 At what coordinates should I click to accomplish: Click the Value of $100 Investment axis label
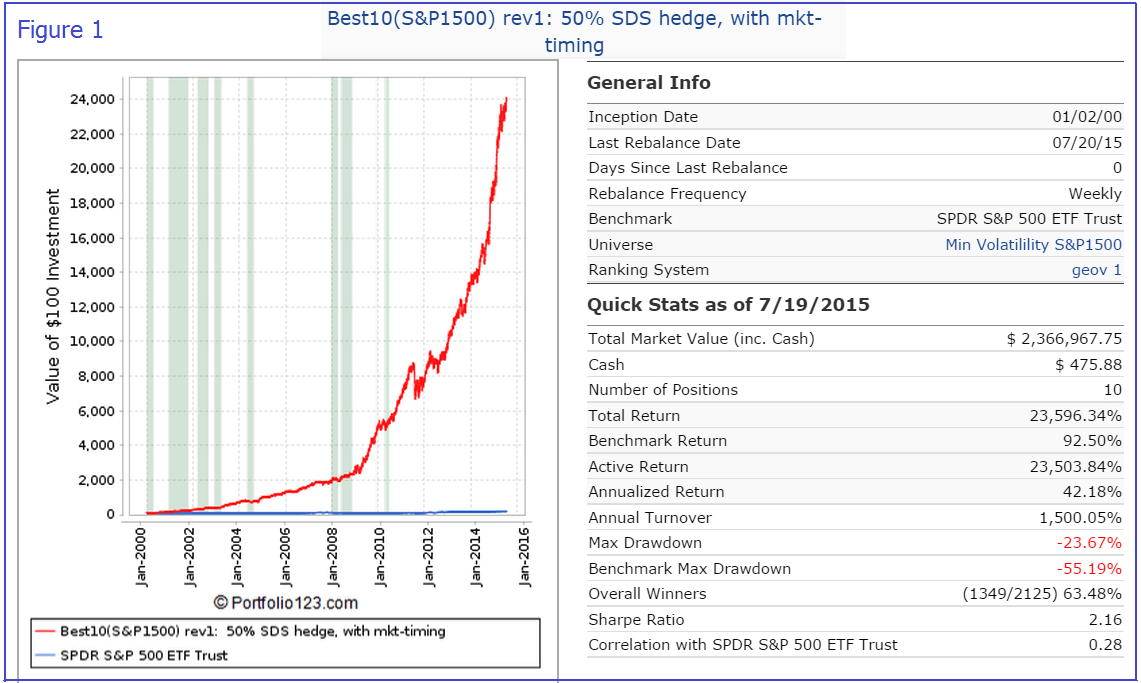(x=52, y=296)
